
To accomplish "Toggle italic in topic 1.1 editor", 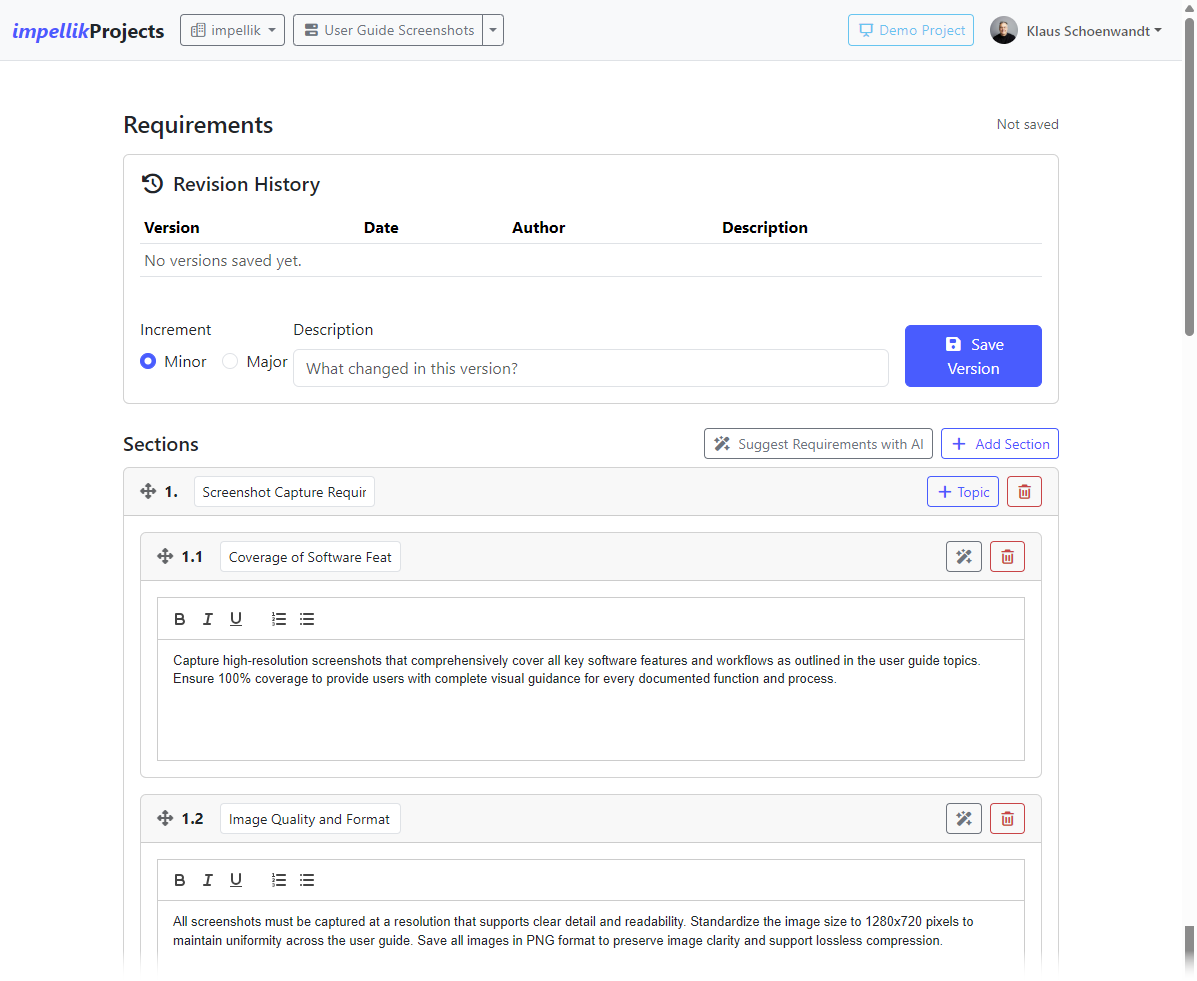I will click(207, 619).
